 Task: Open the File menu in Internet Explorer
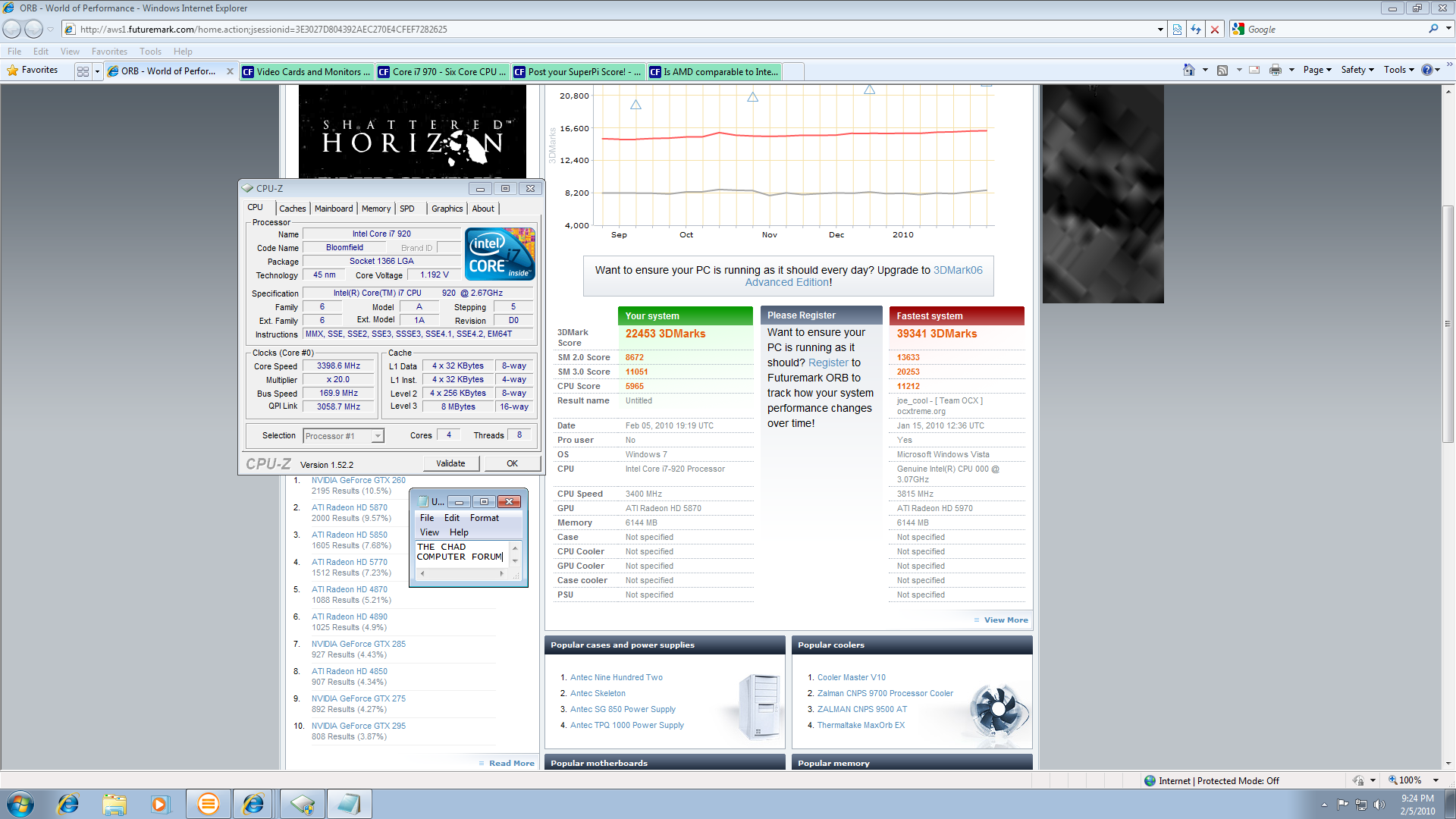(x=14, y=52)
